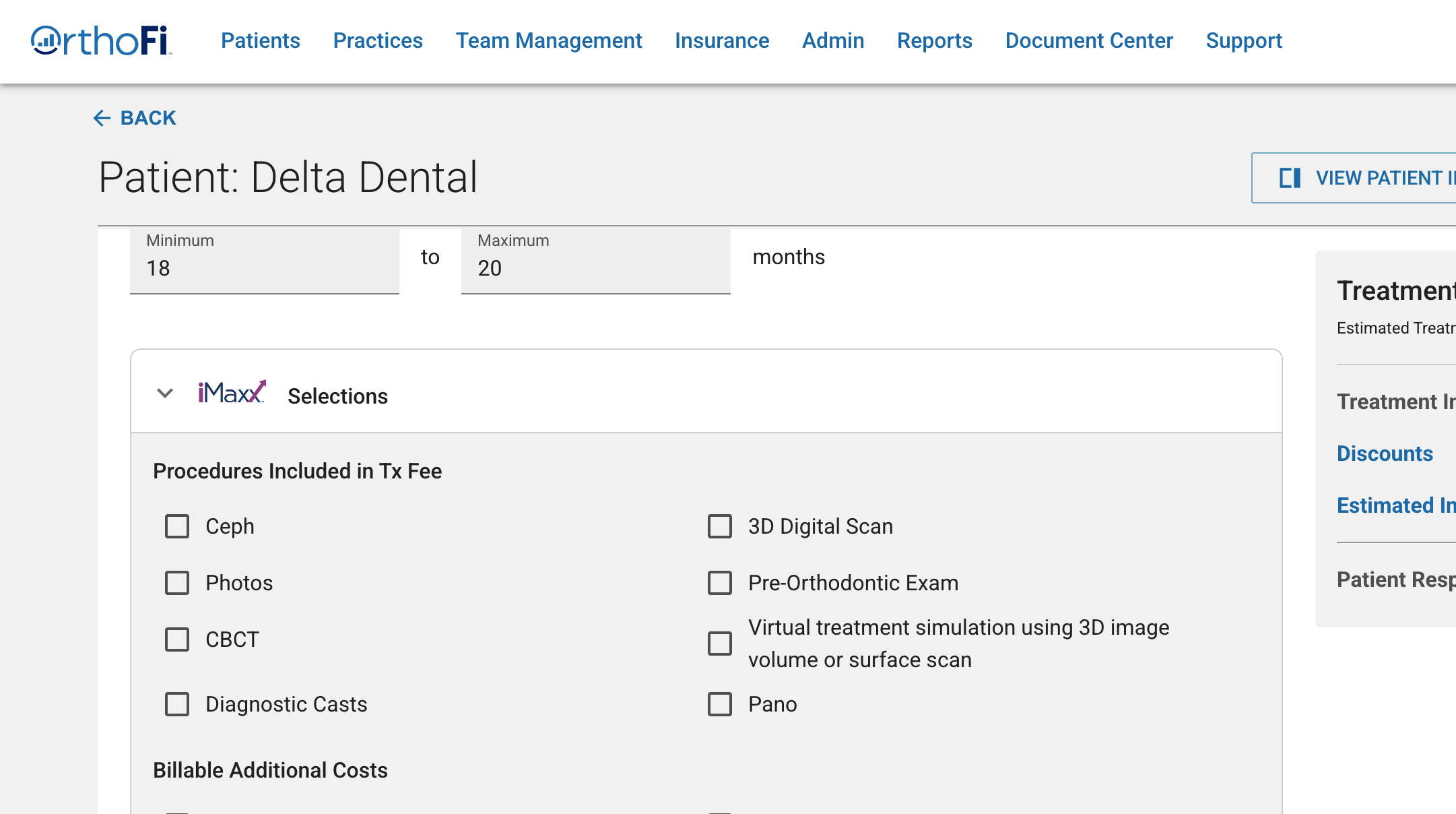Enable the Photos procedure checkbox

click(177, 583)
